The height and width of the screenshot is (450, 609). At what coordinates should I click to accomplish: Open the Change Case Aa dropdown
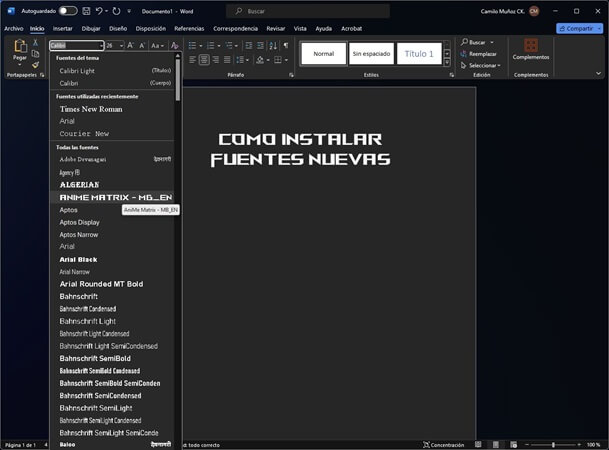pyautogui.click(x=157, y=46)
